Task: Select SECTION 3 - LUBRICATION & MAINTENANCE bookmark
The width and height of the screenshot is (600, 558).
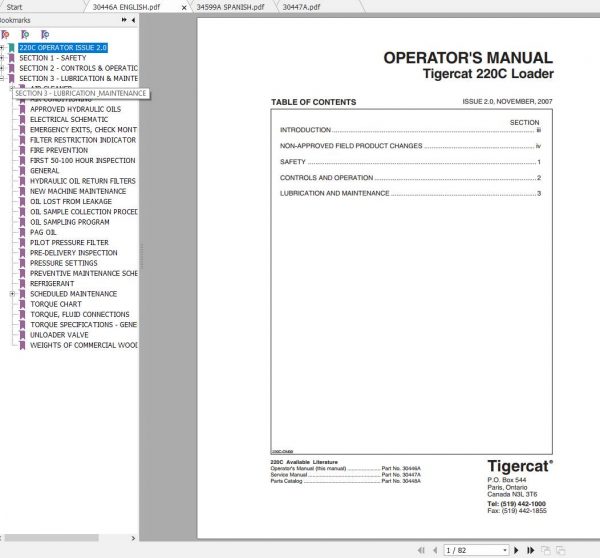Action: coord(78,78)
